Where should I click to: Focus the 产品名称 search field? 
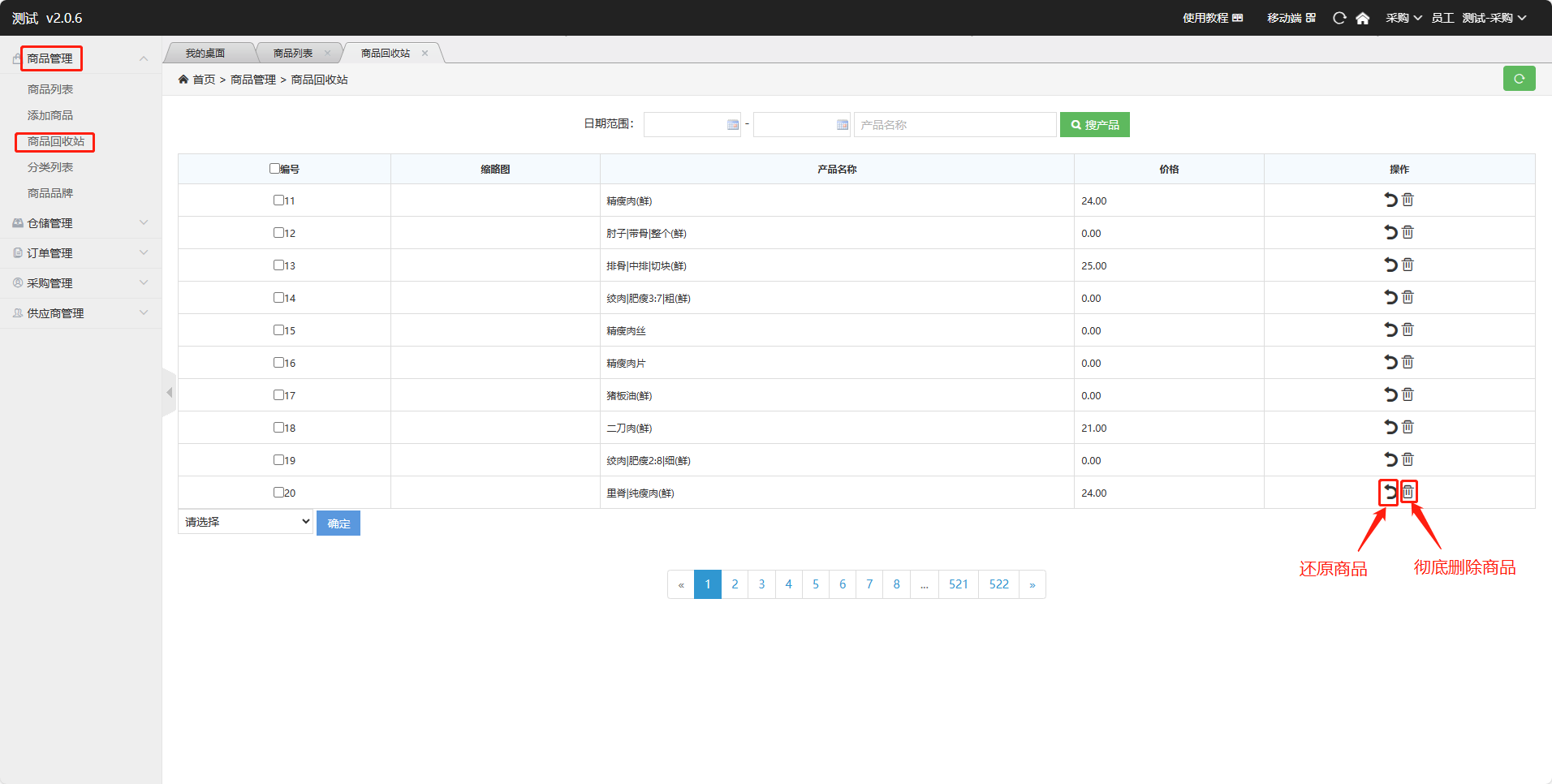[955, 125]
